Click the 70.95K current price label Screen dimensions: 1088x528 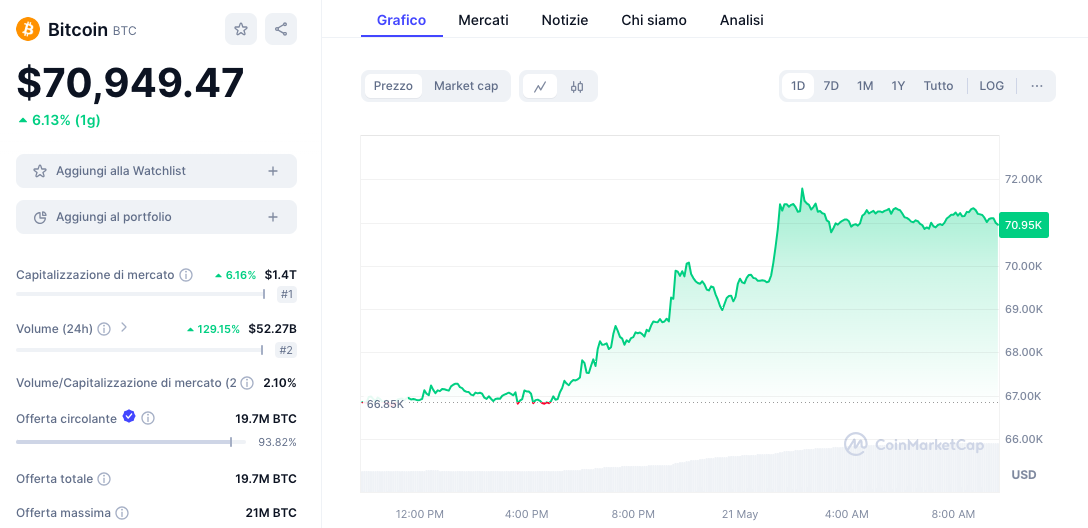click(1024, 225)
